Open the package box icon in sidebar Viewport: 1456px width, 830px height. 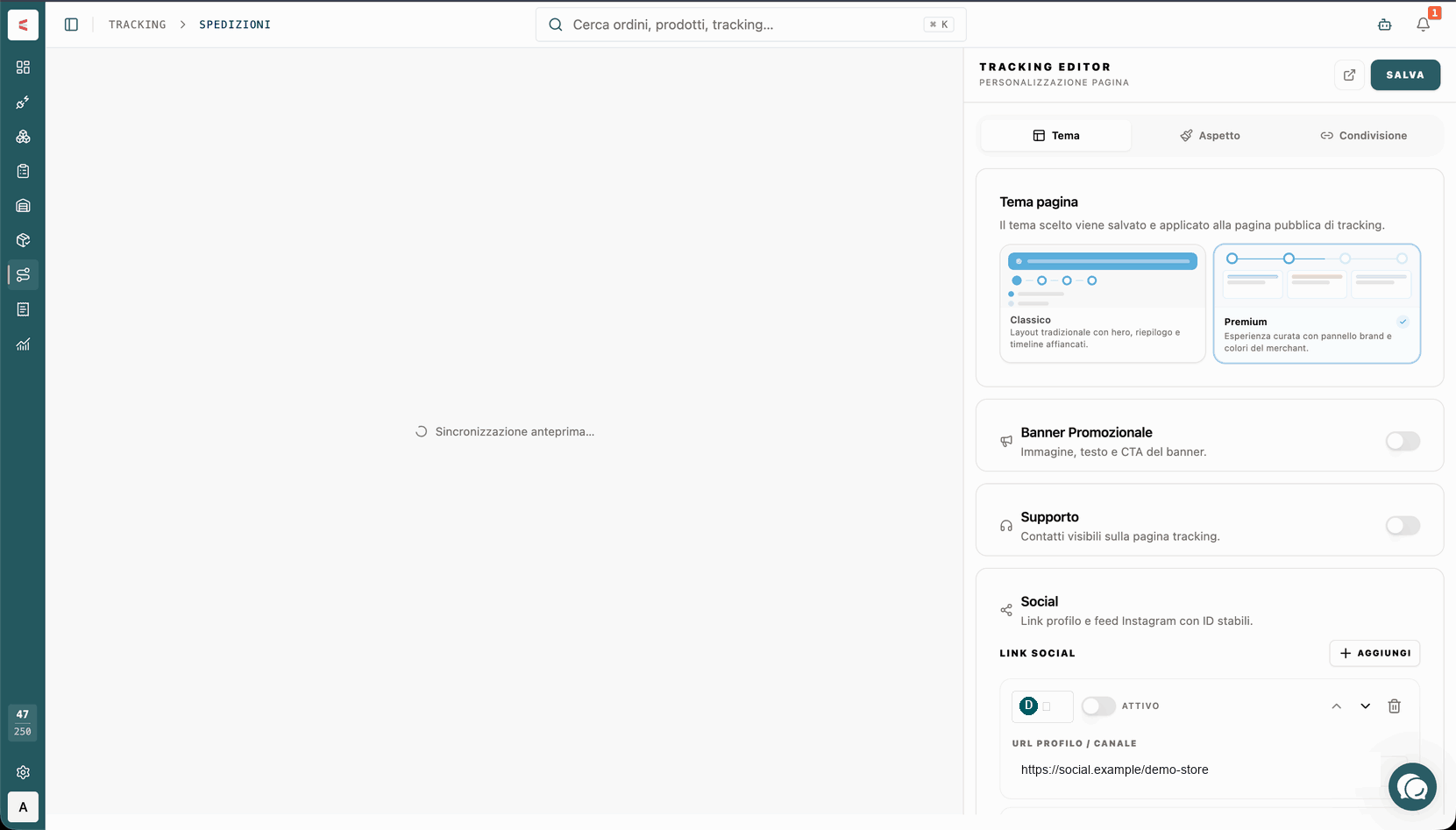23,240
